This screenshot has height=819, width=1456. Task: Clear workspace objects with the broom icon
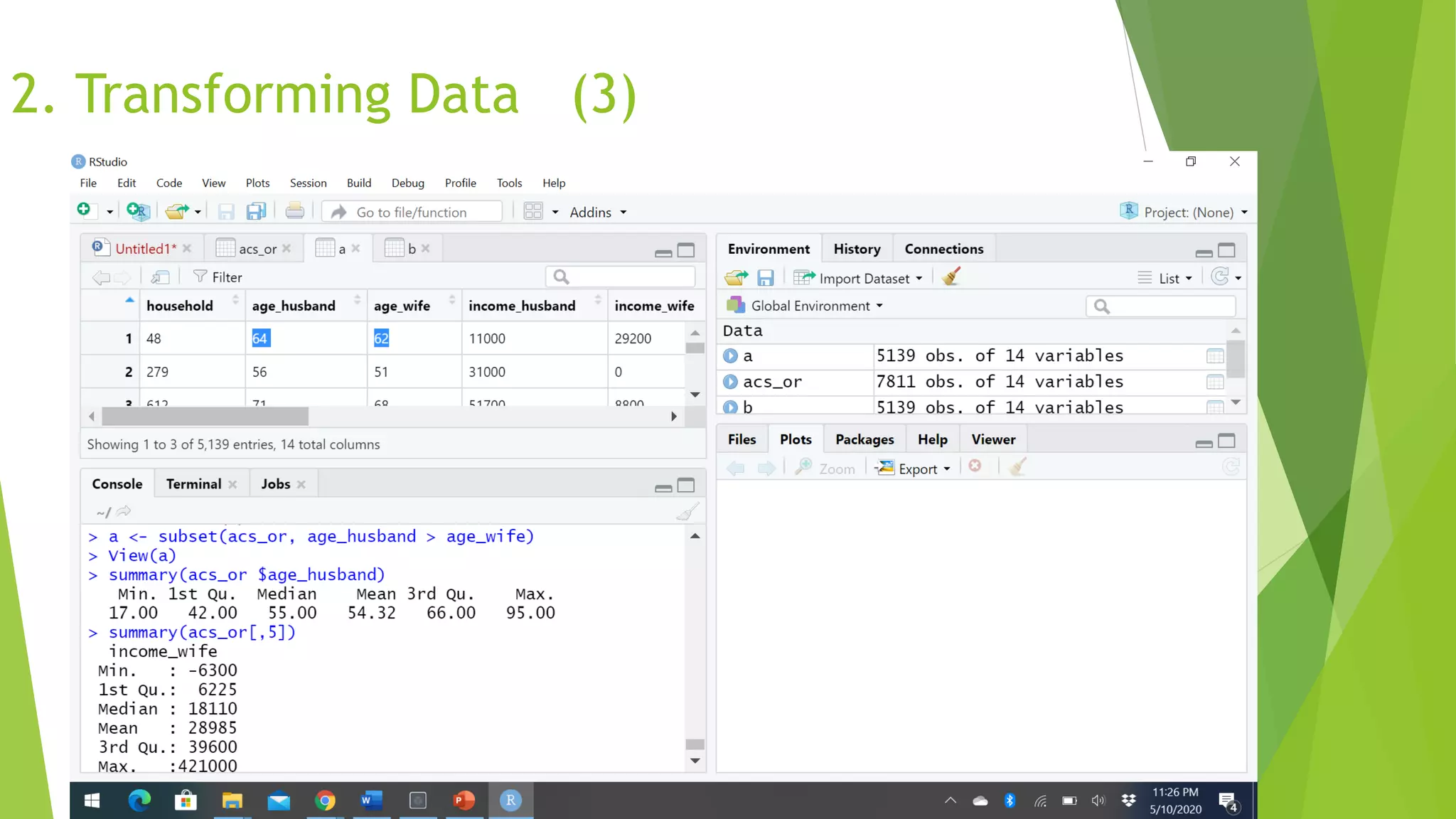pos(951,277)
